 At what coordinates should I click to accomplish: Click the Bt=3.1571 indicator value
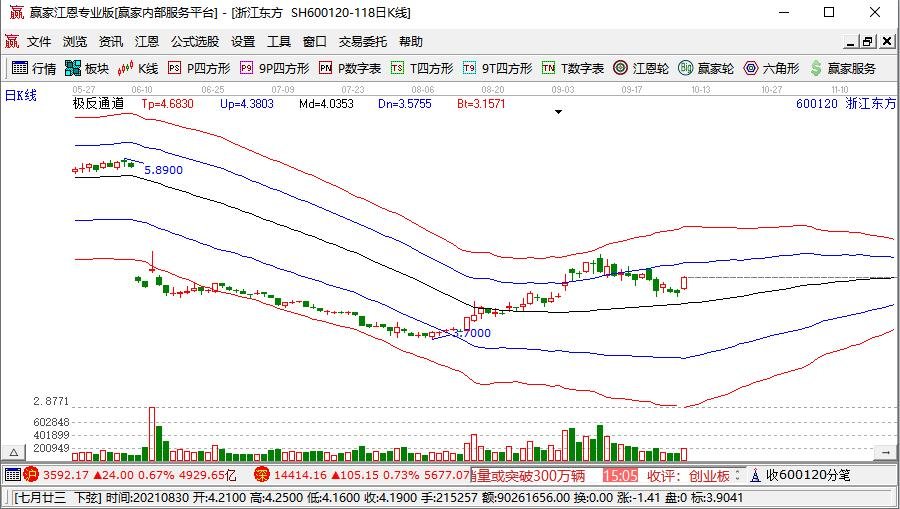481,104
